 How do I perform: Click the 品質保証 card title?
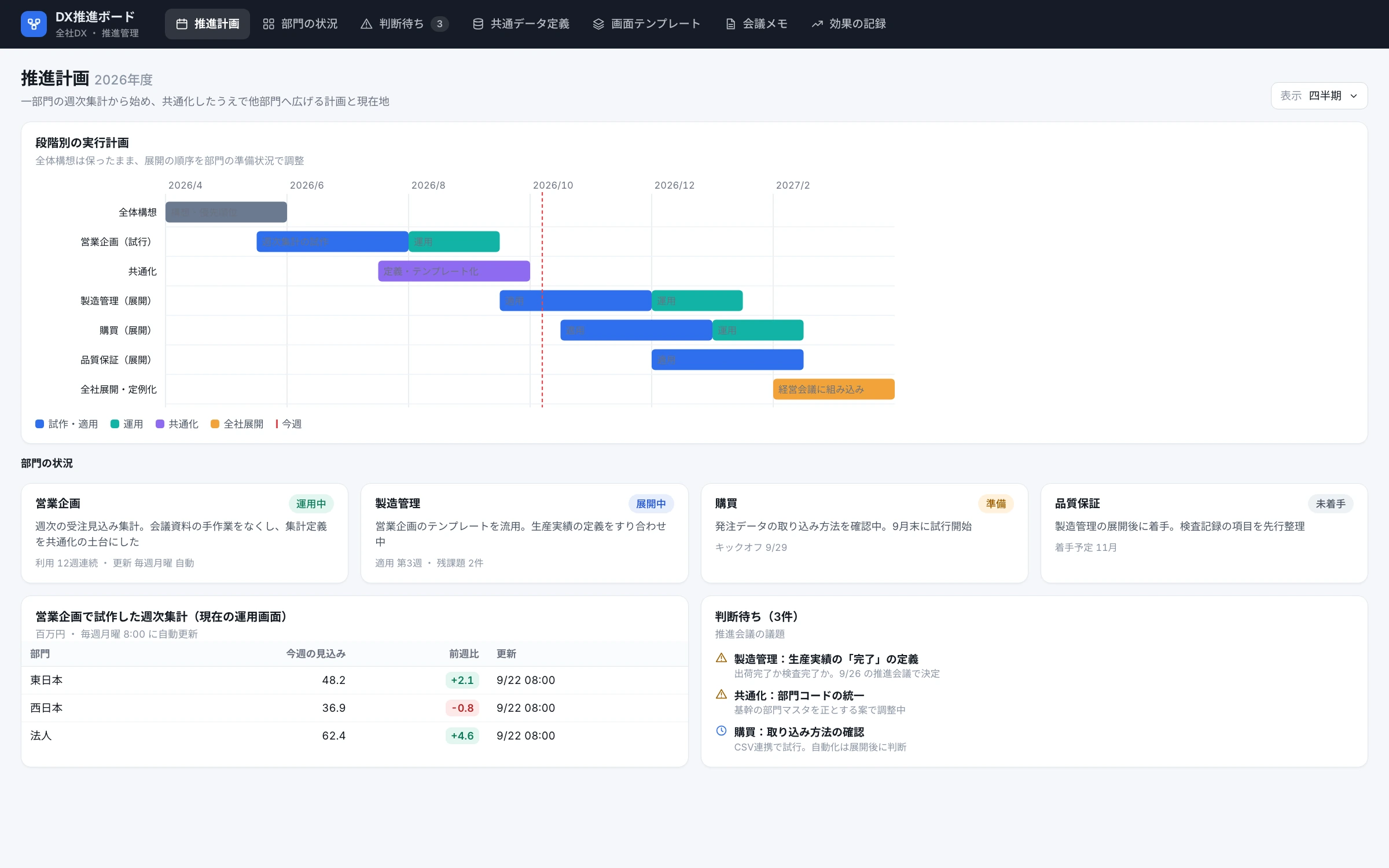(1078, 503)
